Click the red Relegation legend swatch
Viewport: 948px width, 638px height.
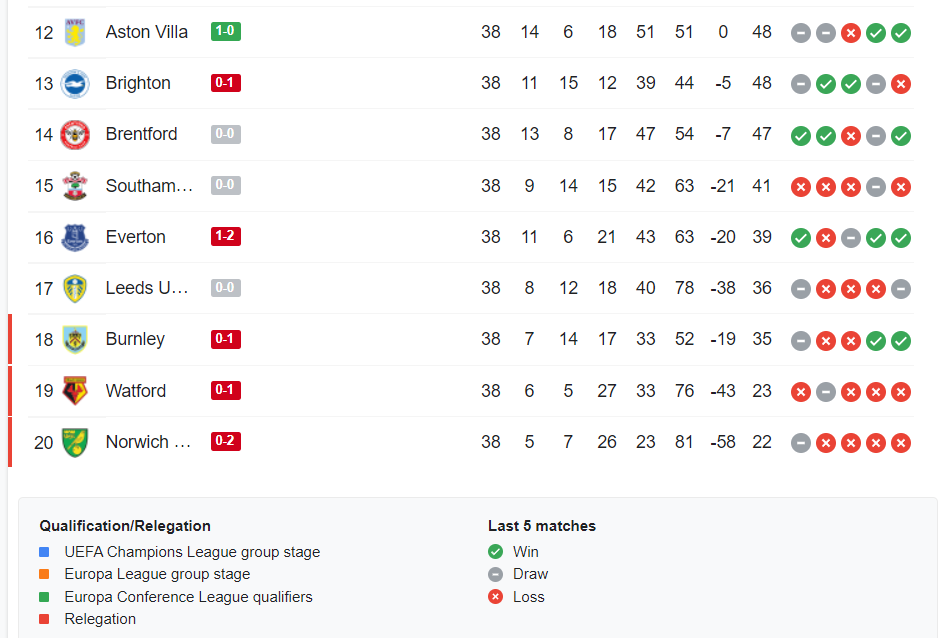[x=44, y=619]
